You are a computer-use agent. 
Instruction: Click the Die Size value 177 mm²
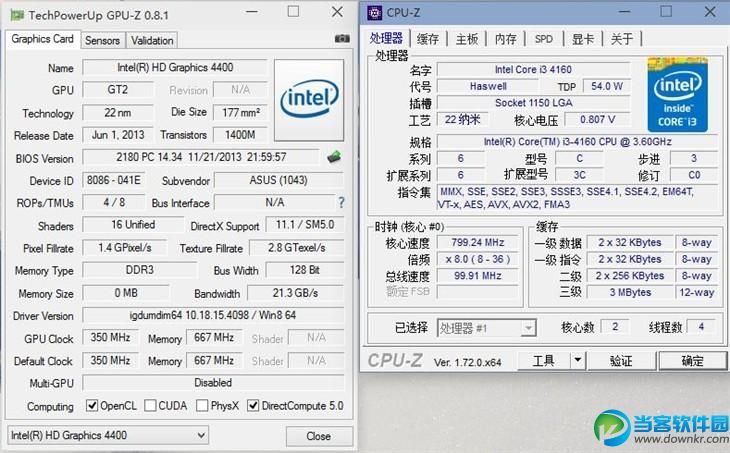point(240,112)
